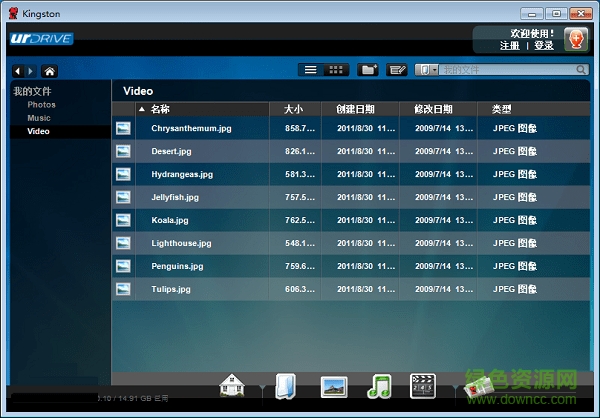Screen dimensions: 600x418
Task: Click the rename/edit toolbar icon
Action: coord(397,70)
